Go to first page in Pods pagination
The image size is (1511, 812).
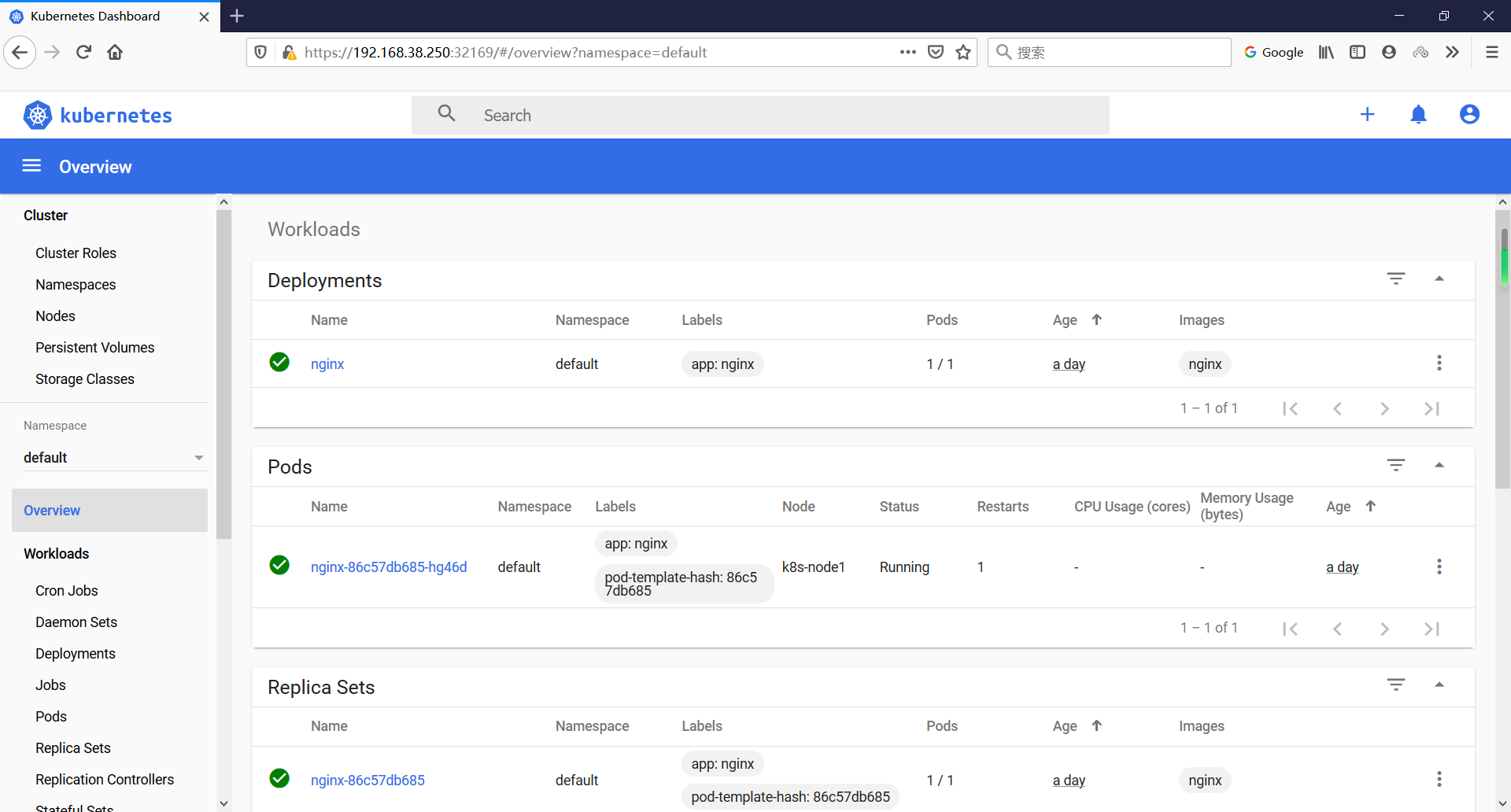click(x=1290, y=629)
